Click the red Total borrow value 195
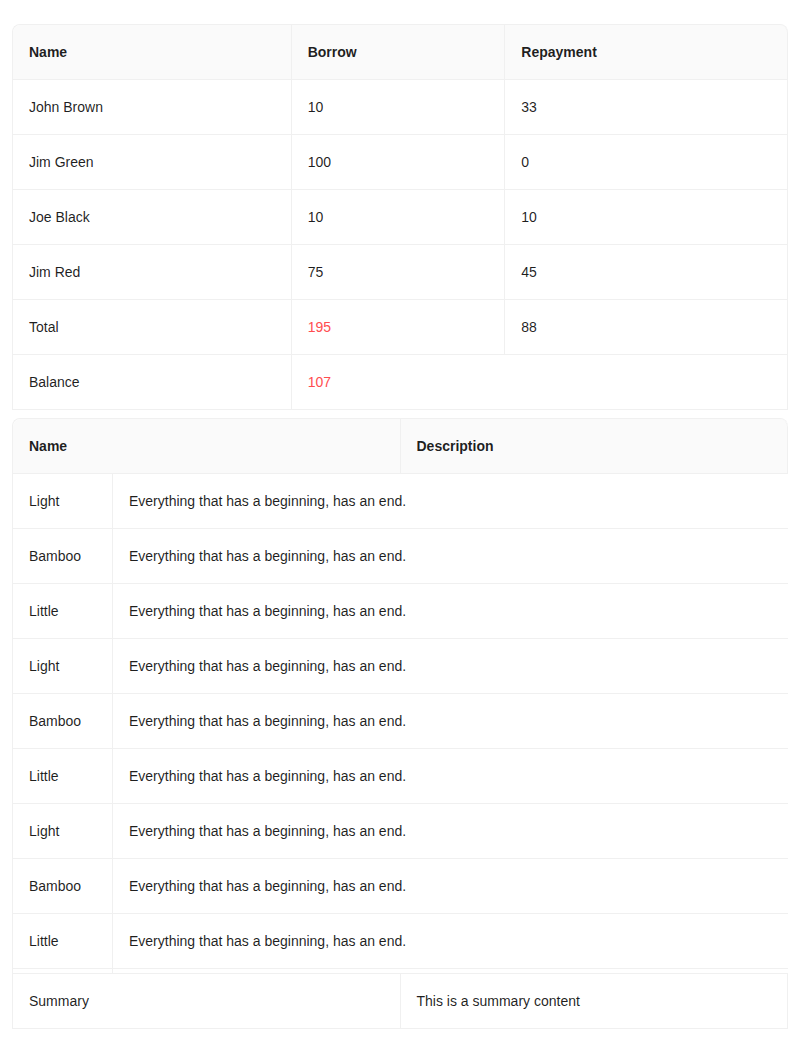Screen dimensions: 800x1053 pyautogui.click(x=319, y=327)
